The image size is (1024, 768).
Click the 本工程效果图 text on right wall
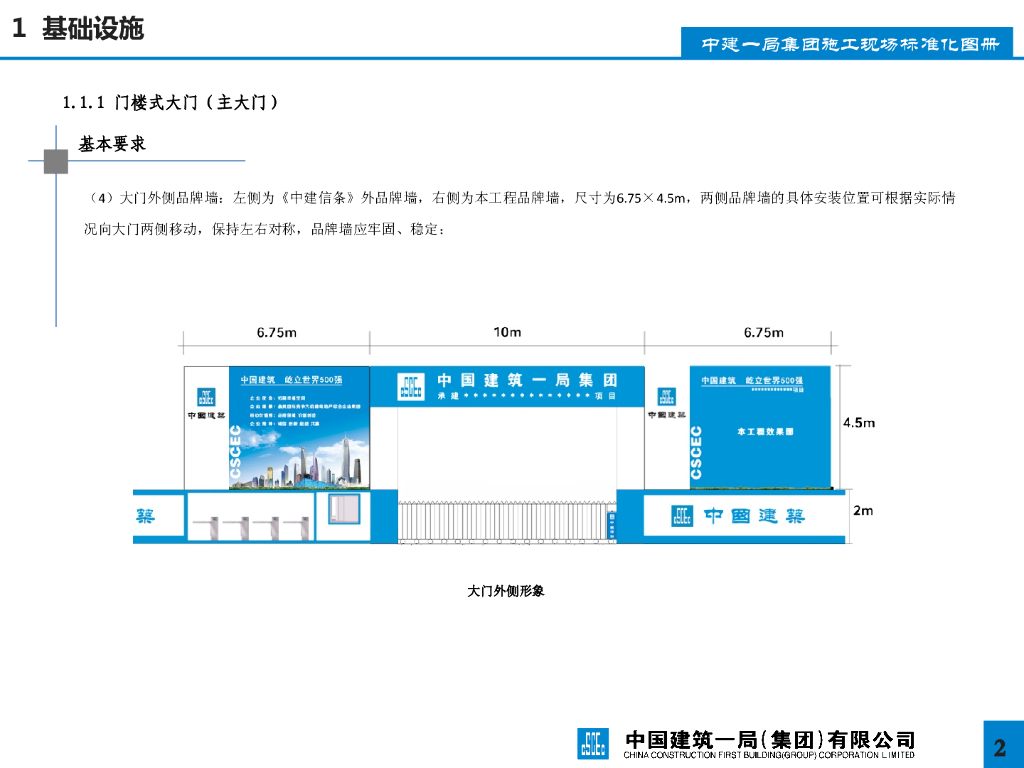click(x=764, y=432)
